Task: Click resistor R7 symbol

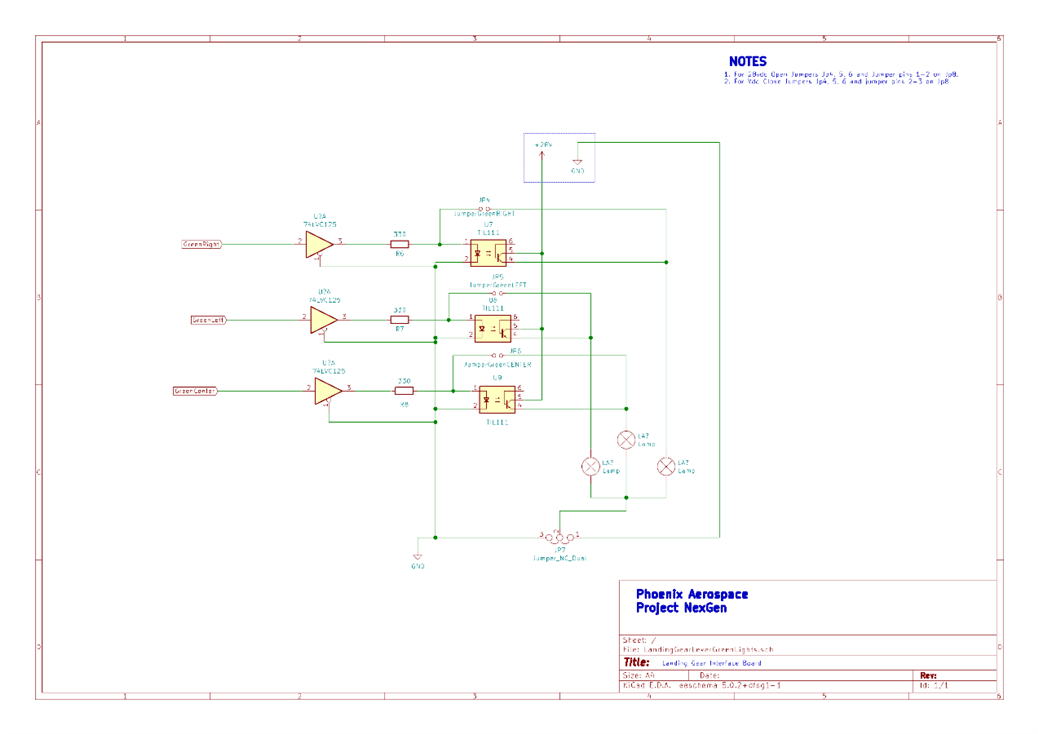Action: [399, 320]
